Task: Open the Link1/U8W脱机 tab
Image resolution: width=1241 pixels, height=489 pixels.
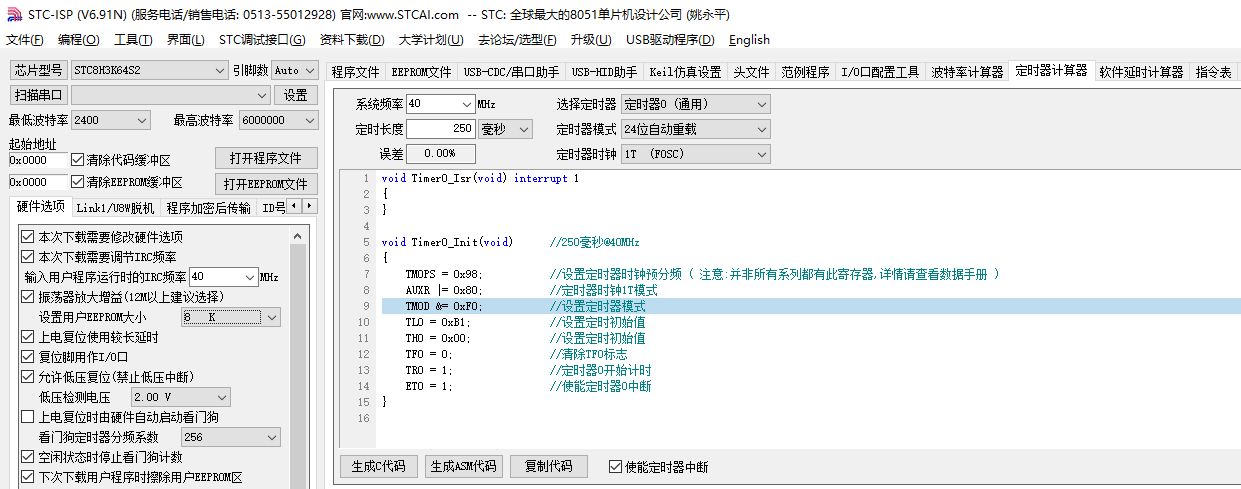Action: pyautogui.click(x=116, y=208)
